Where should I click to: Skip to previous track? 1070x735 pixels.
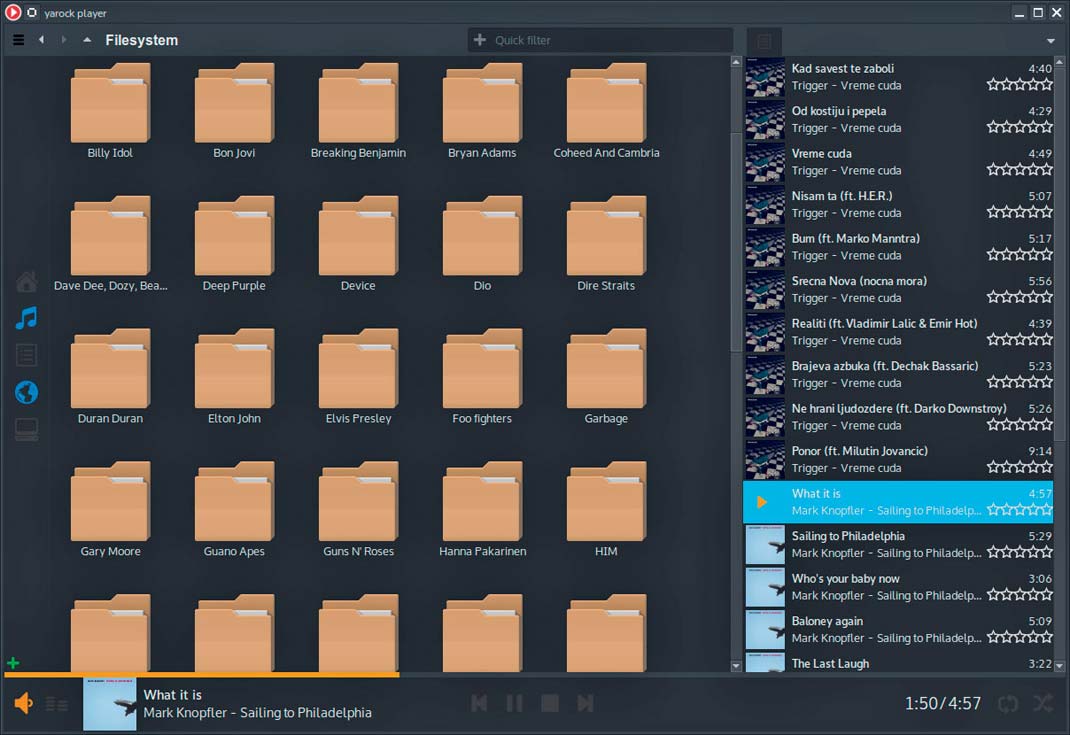[480, 703]
